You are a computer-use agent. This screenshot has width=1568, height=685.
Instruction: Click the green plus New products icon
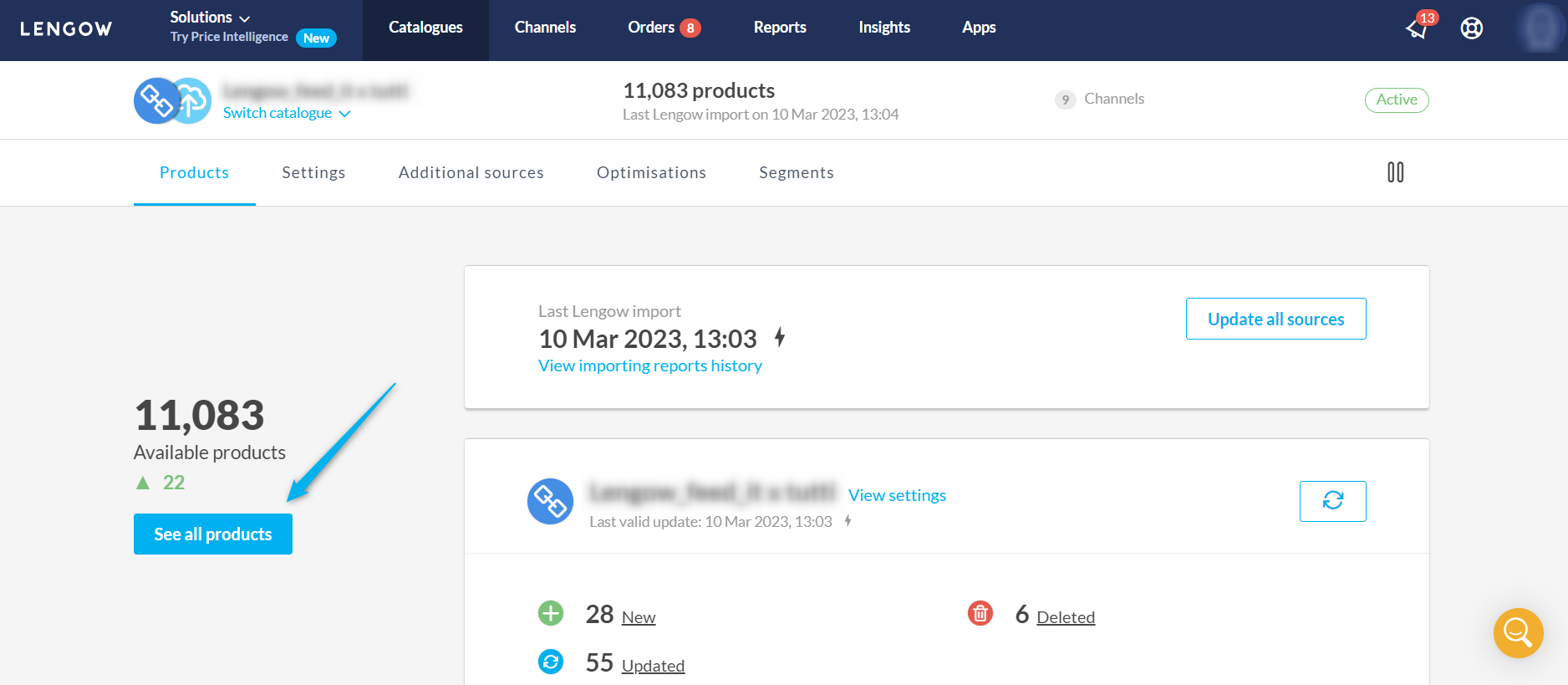click(x=550, y=613)
